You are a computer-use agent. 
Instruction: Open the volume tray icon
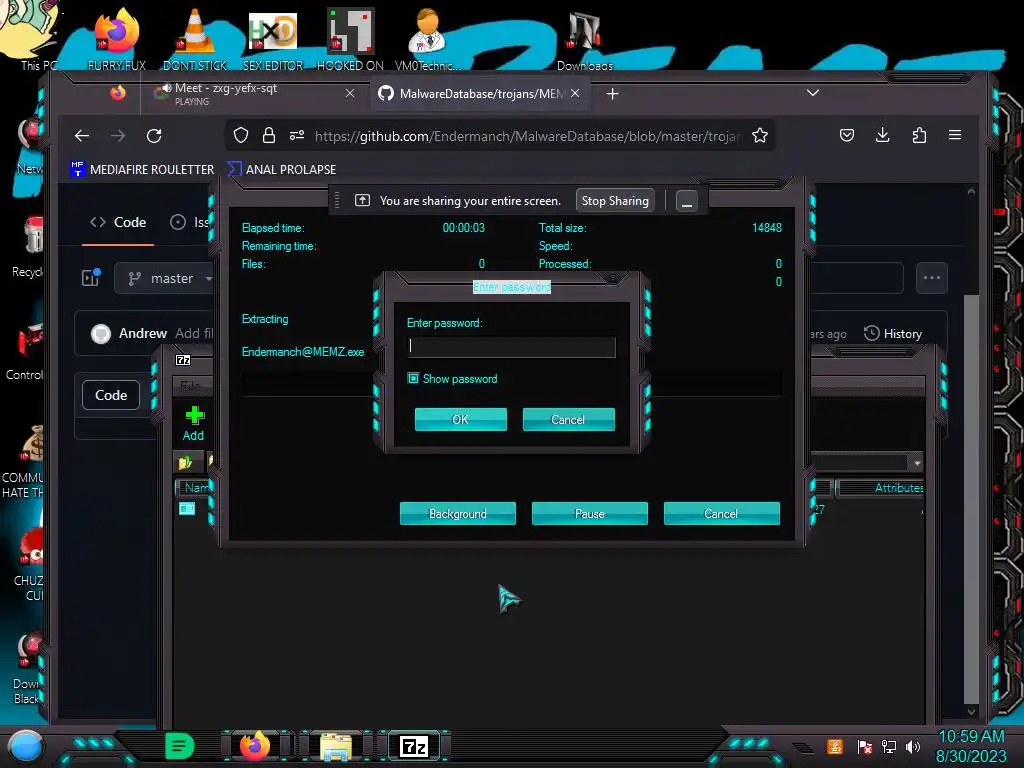click(x=913, y=746)
